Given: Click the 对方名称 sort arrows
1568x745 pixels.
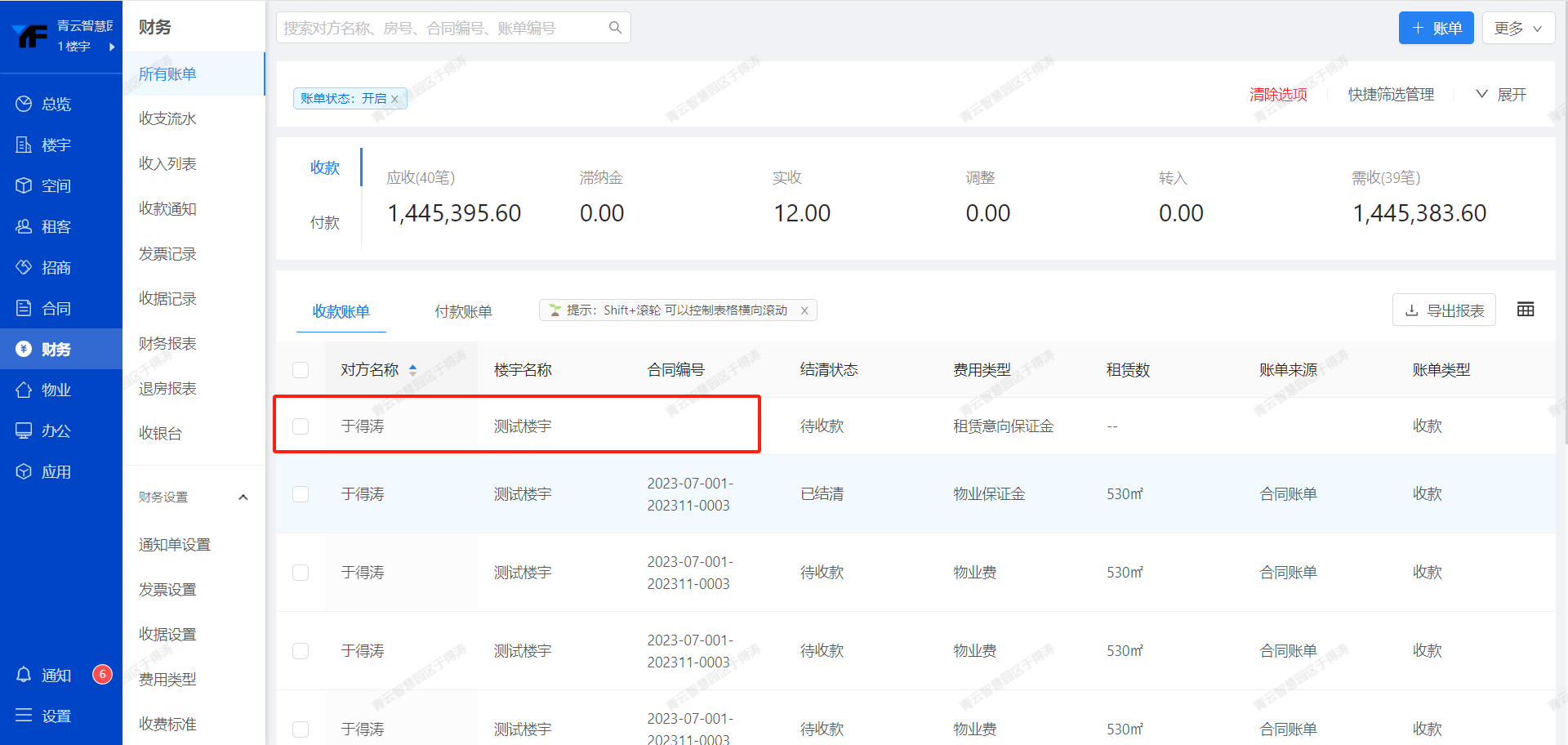Looking at the screenshot, I should pyautogui.click(x=412, y=370).
